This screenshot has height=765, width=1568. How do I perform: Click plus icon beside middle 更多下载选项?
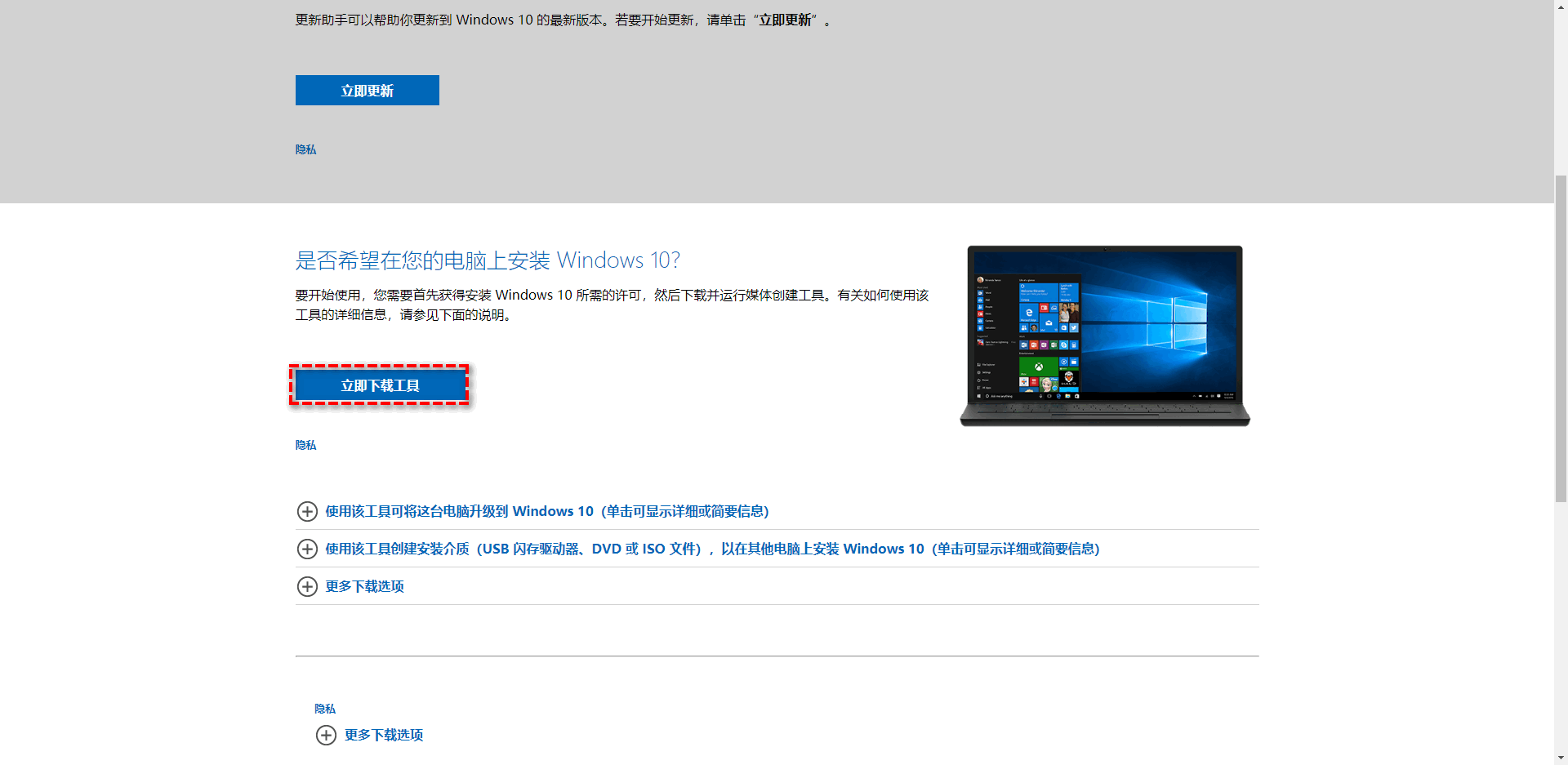click(307, 586)
